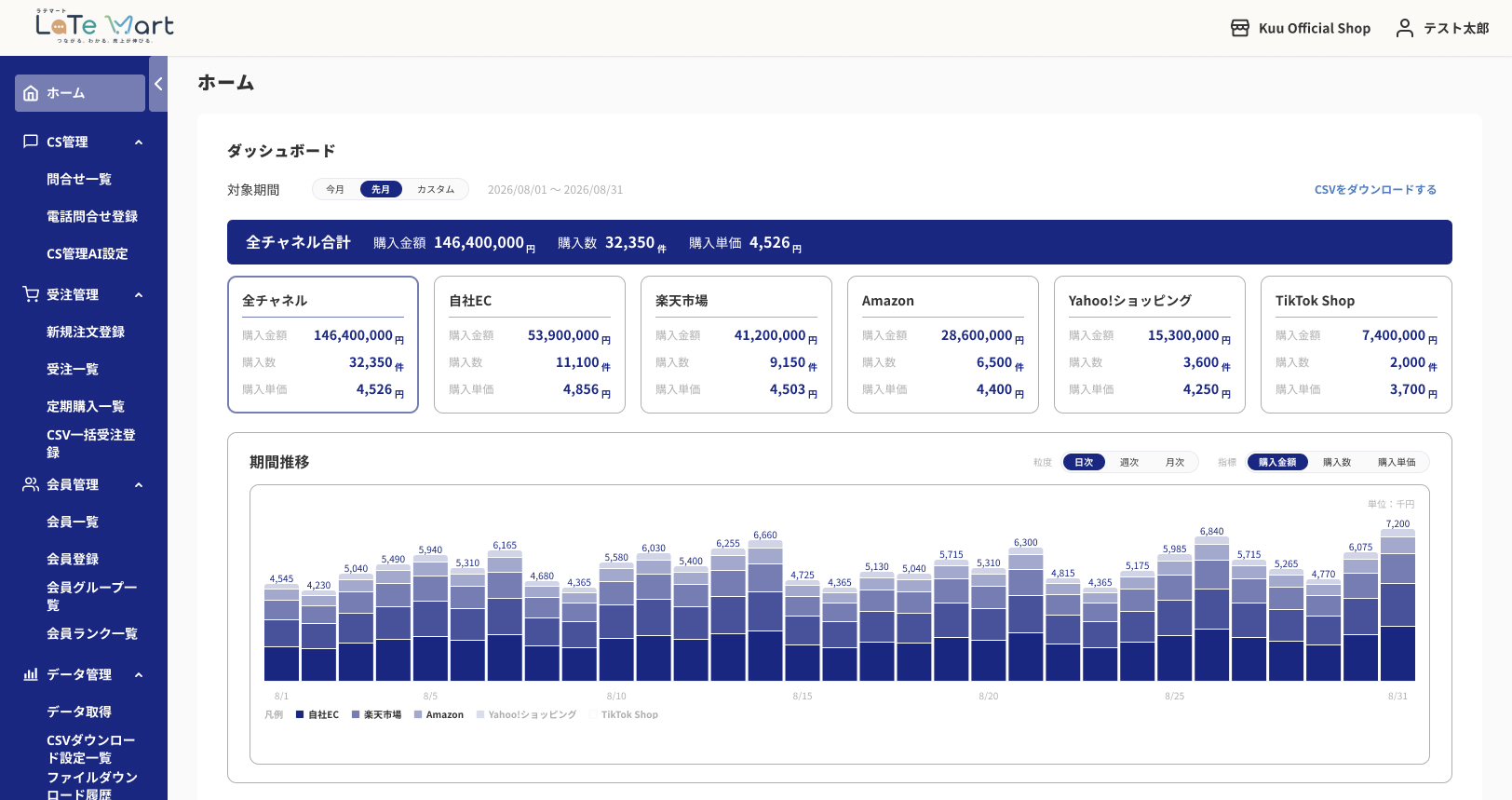Click the 会員管理 people icon

point(31,484)
